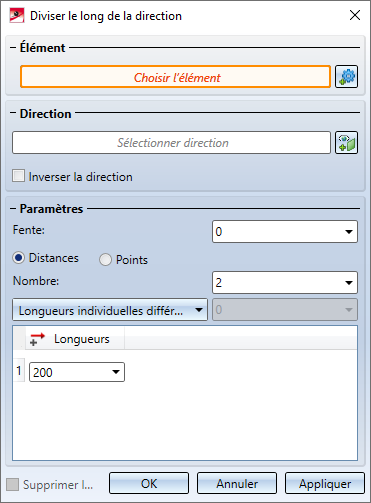
Task: Open the Fente value dropdown
Action: [x=349, y=232]
